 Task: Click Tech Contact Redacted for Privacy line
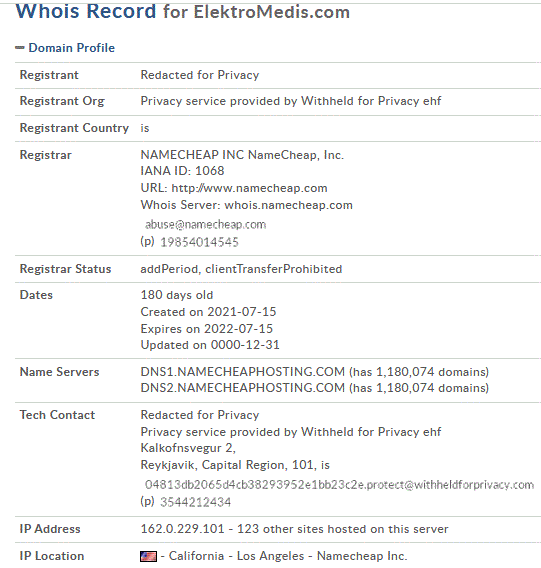click(x=200, y=415)
